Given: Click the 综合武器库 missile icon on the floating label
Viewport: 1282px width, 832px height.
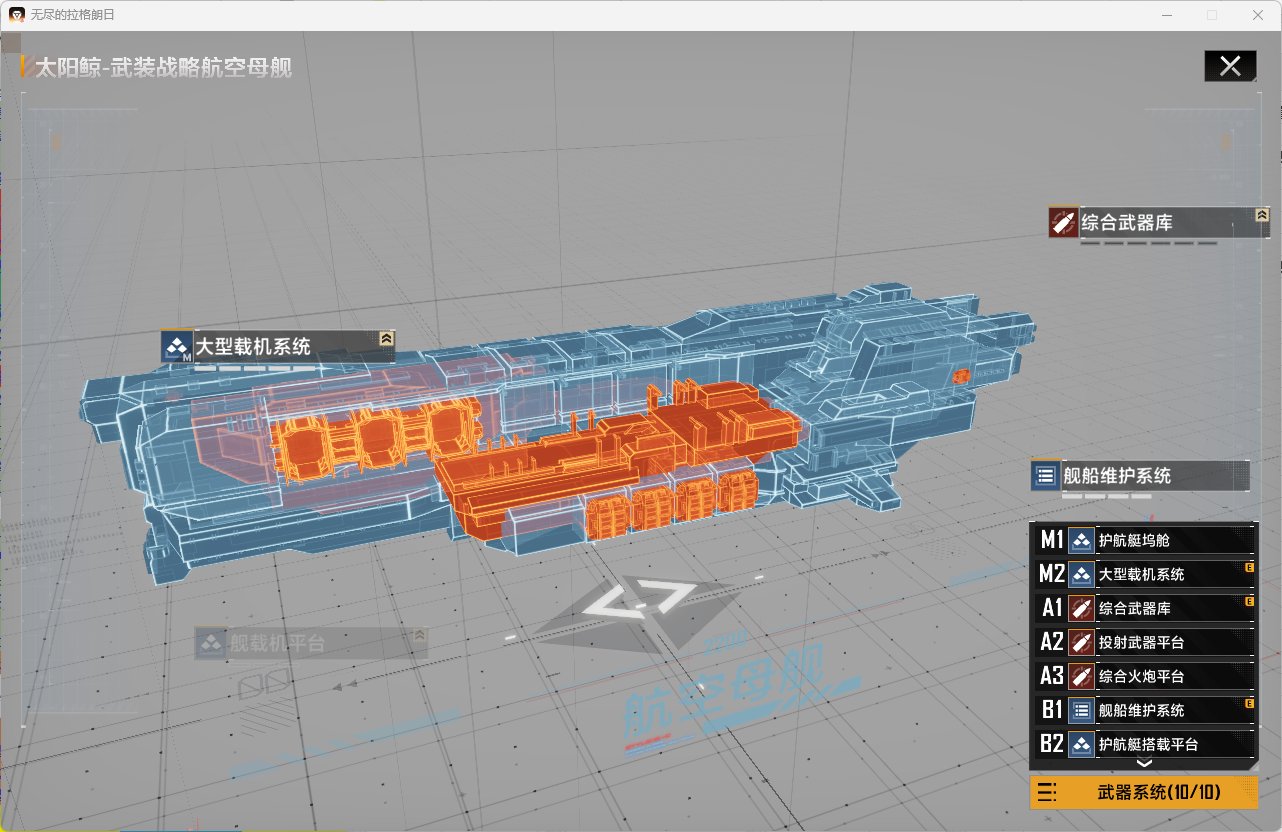Looking at the screenshot, I should click(1063, 222).
